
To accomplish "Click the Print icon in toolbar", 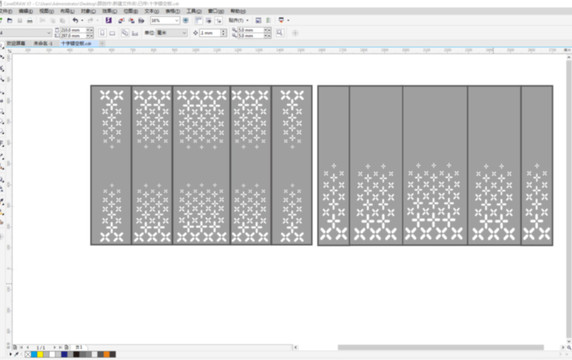I will click(x=30, y=21).
